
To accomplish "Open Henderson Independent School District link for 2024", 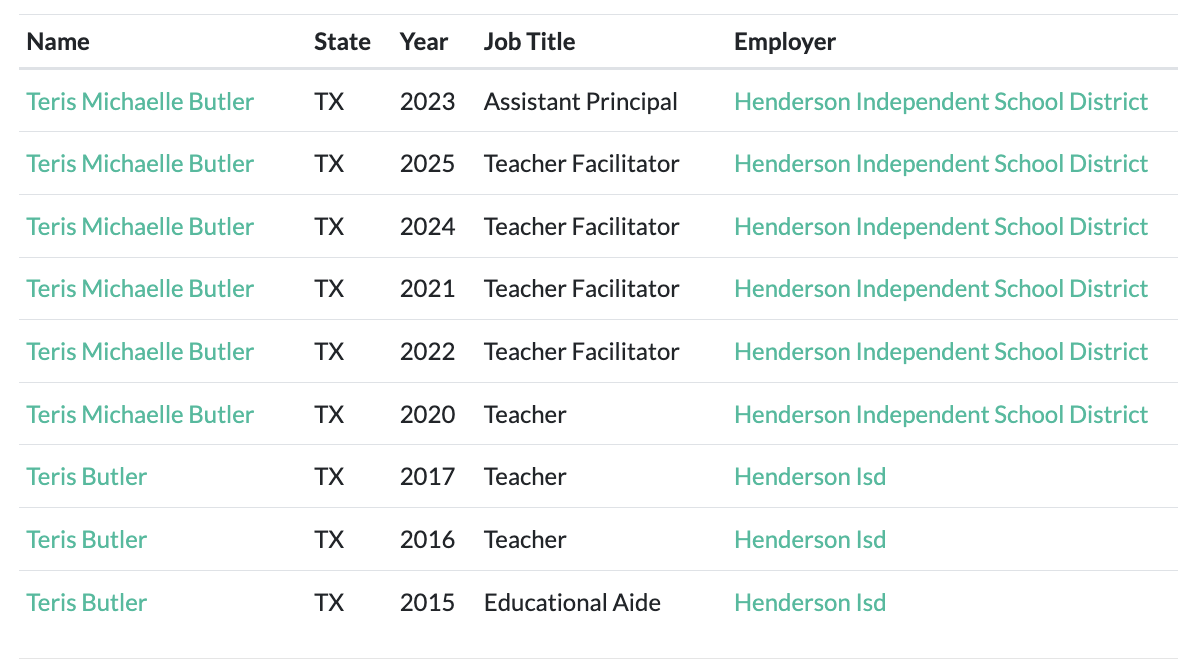I will 941,227.
